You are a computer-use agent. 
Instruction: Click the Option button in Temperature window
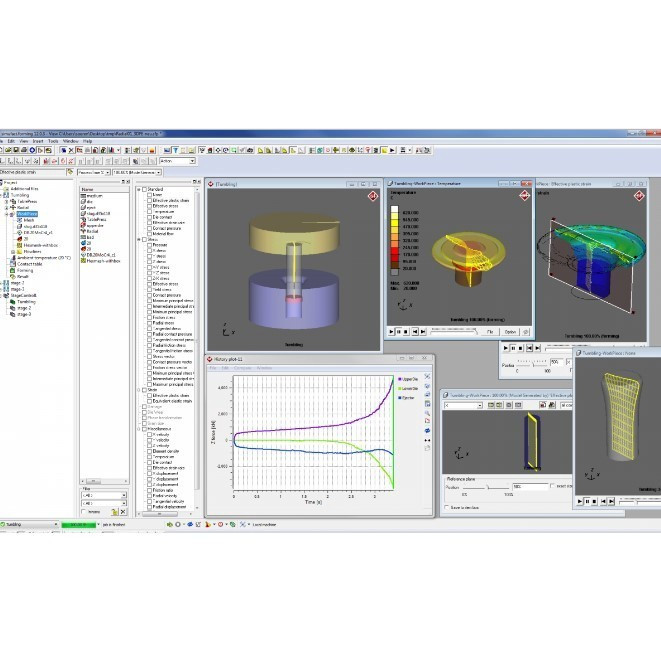510,332
